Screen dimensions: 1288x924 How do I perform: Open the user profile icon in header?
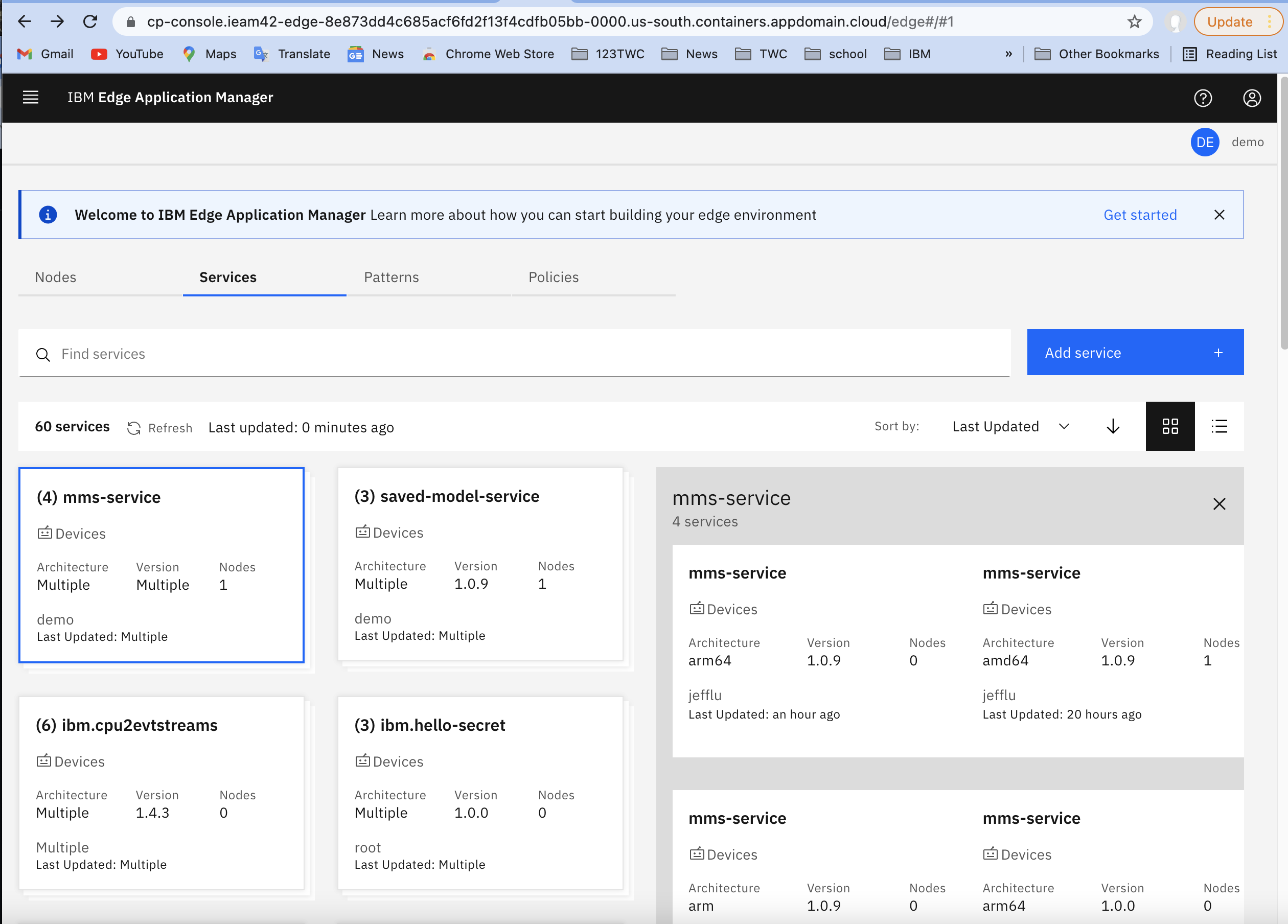tap(1252, 98)
